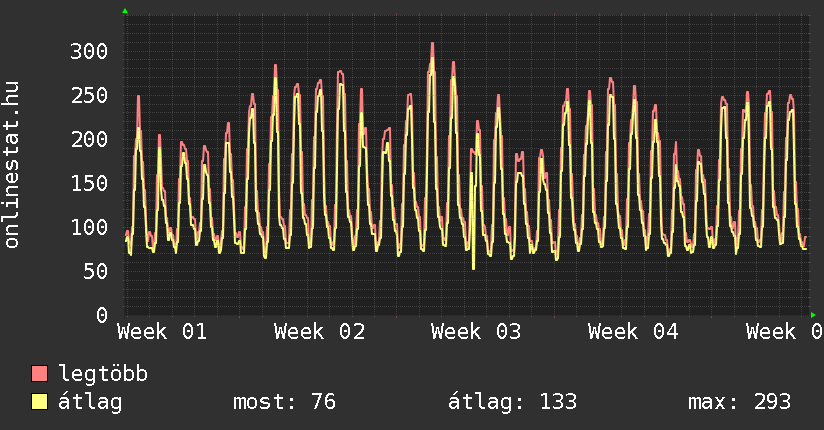Click the 50 y-axis tick label
The width and height of the screenshot is (824, 430).
(94, 271)
